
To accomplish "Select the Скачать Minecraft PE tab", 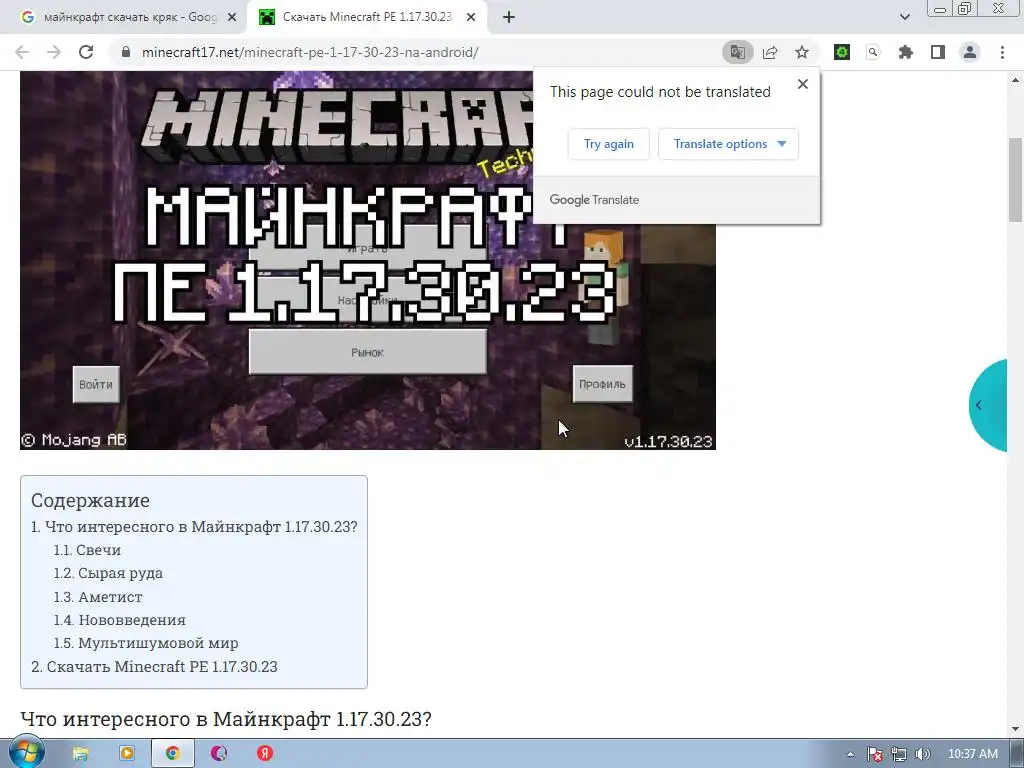I will [367, 18].
